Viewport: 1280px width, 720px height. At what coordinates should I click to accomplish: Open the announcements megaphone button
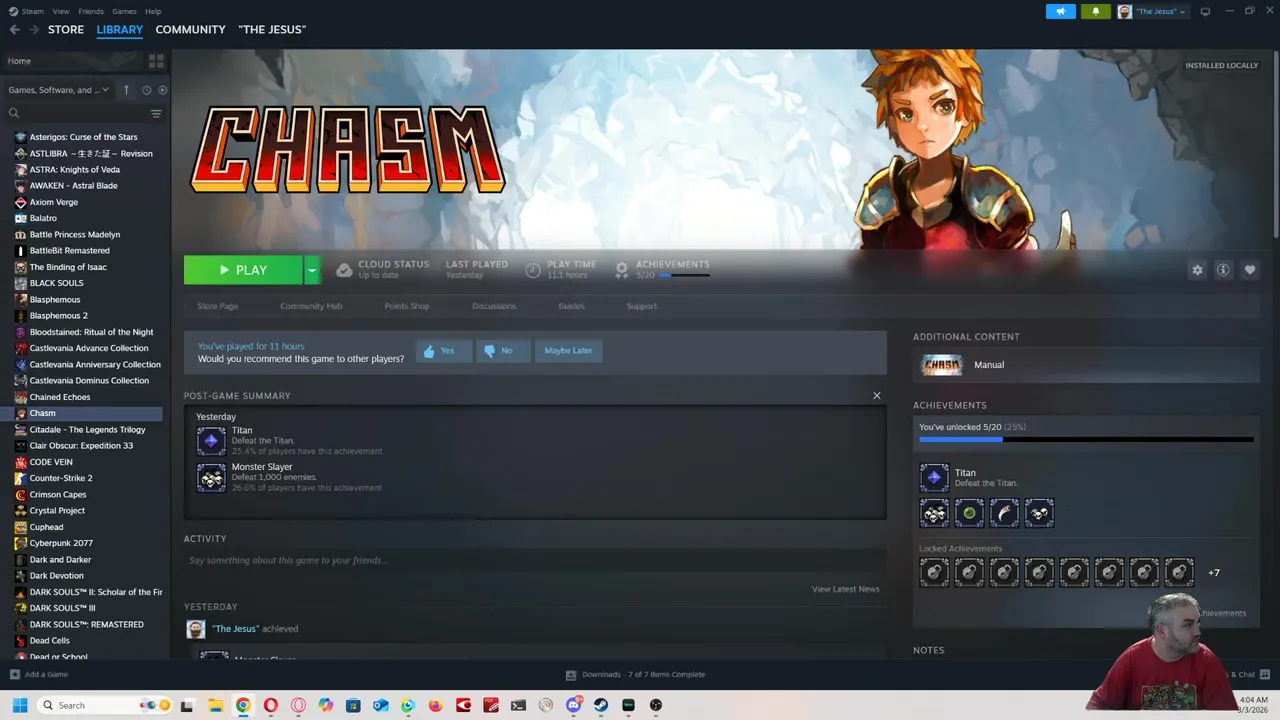[1061, 11]
